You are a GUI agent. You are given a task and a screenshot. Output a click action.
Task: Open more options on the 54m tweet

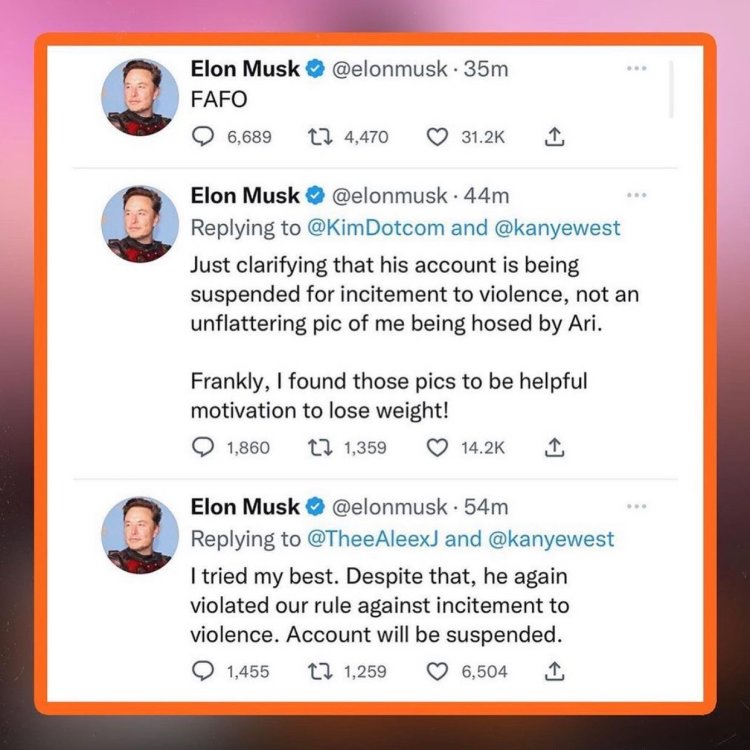[637, 507]
